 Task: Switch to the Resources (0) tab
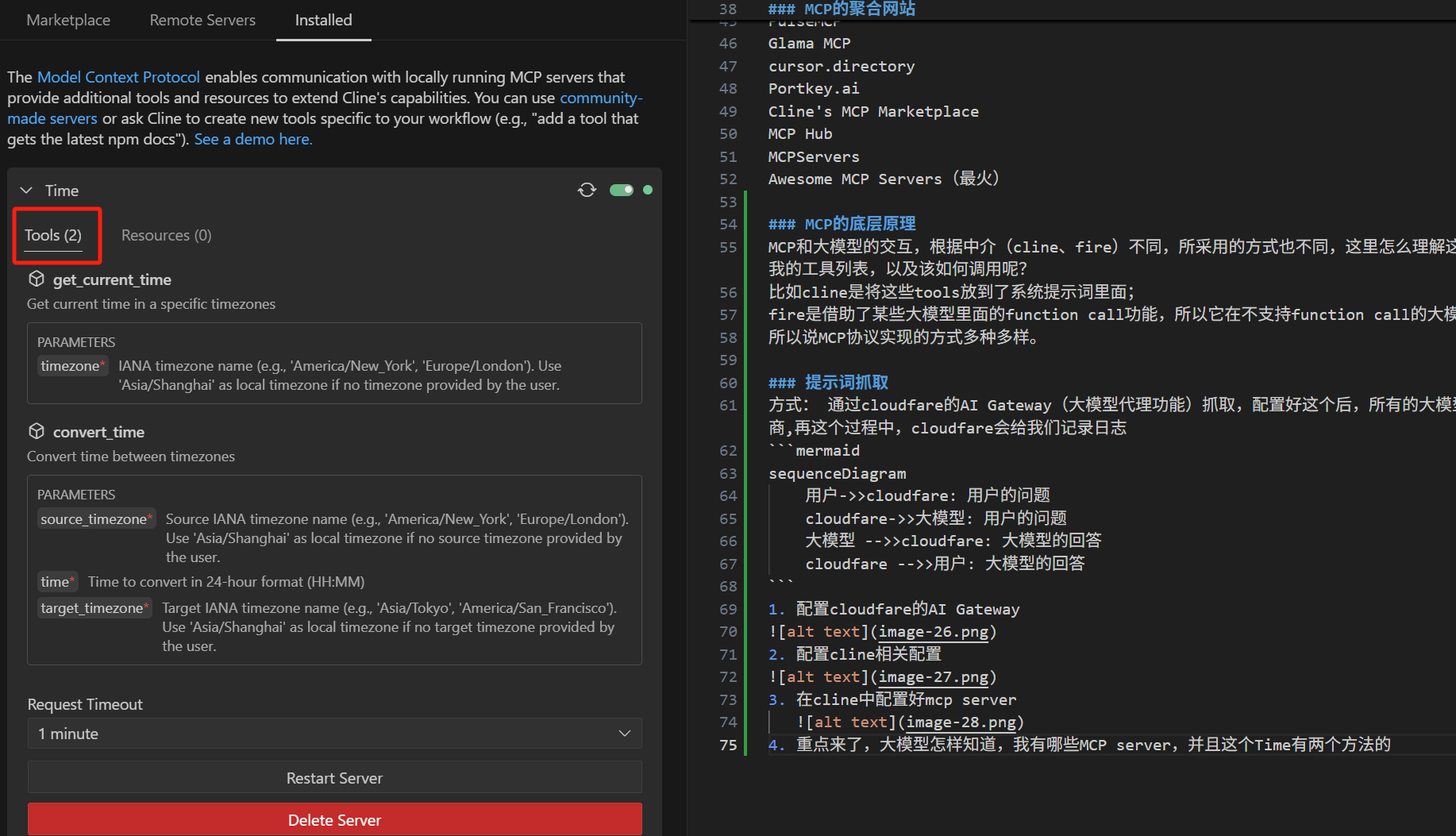point(166,235)
